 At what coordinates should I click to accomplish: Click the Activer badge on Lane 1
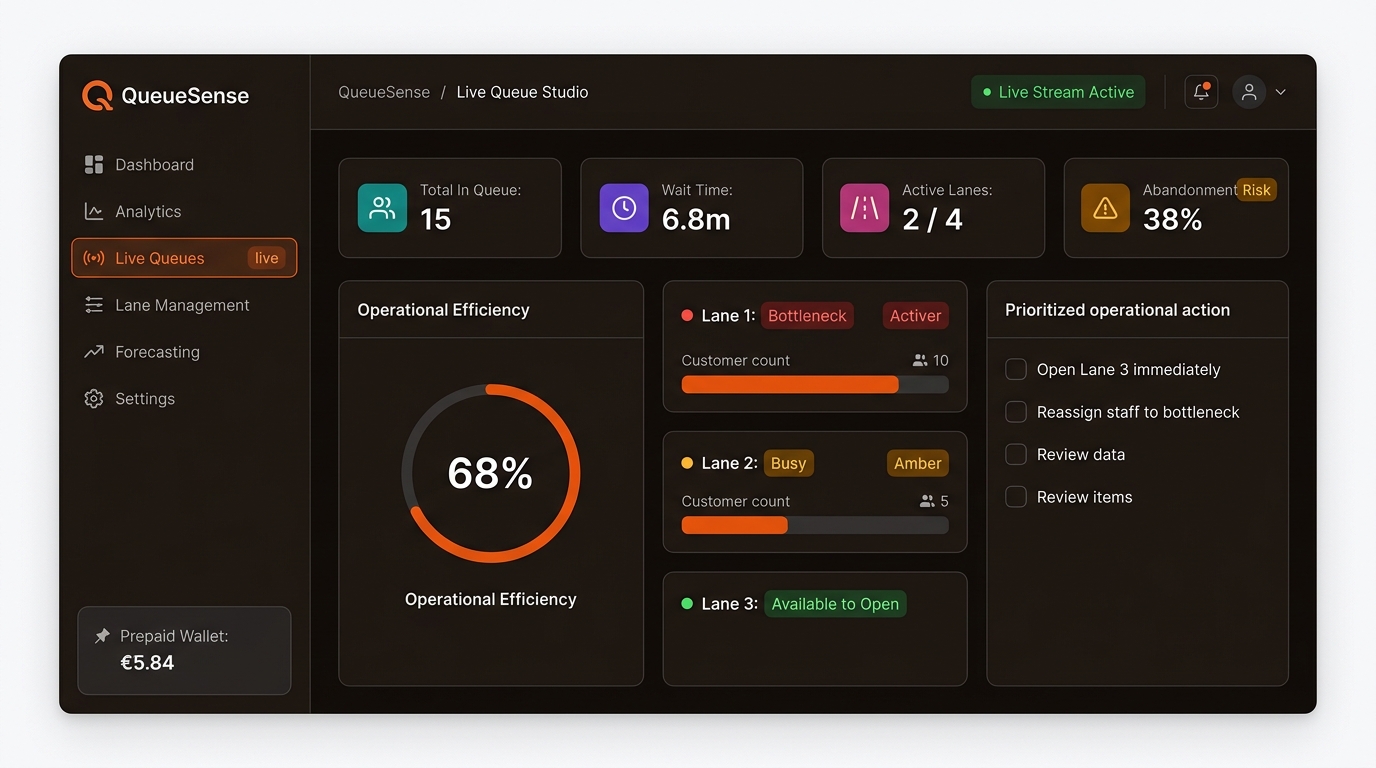(915, 315)
